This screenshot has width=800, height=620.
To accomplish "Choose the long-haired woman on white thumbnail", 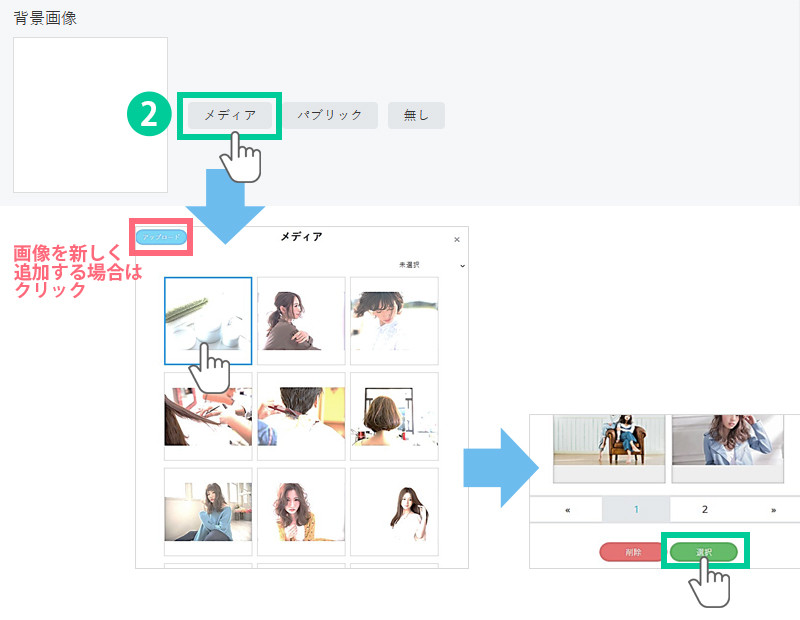I will click(x=394, y=511).
